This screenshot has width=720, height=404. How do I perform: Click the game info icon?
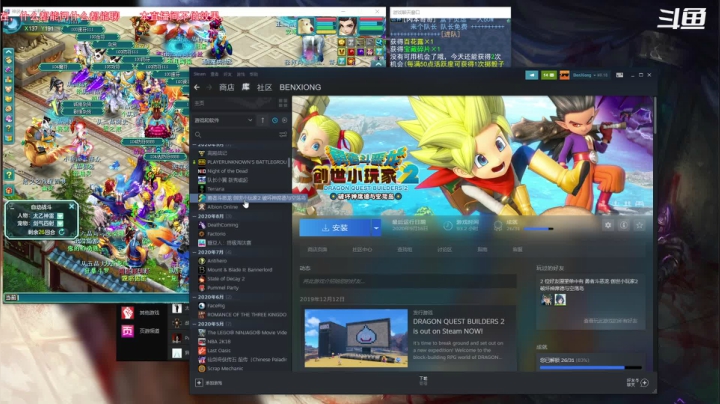[624, 225]
